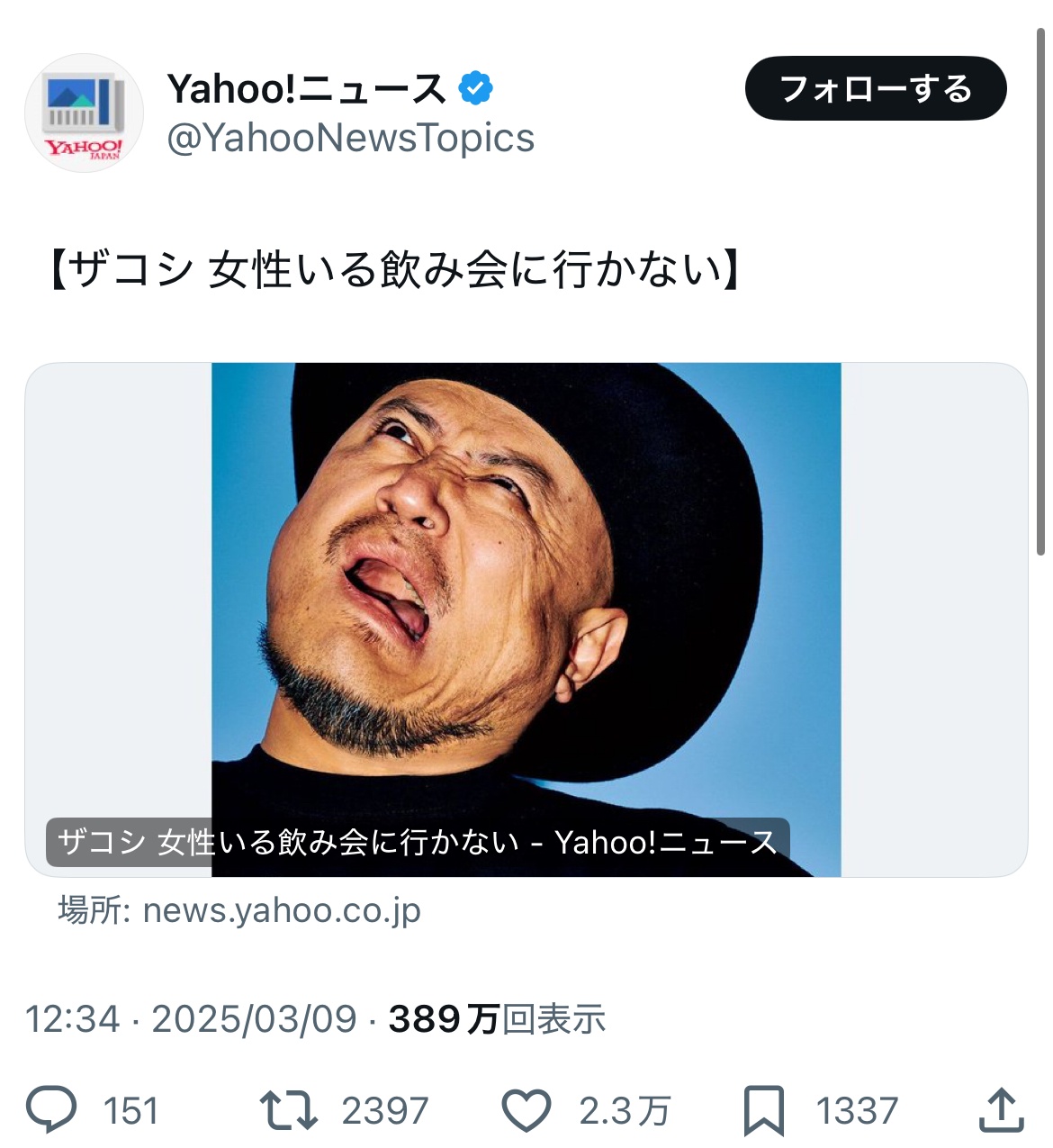Click the 1337 bookmarks count

point(857,1110)
